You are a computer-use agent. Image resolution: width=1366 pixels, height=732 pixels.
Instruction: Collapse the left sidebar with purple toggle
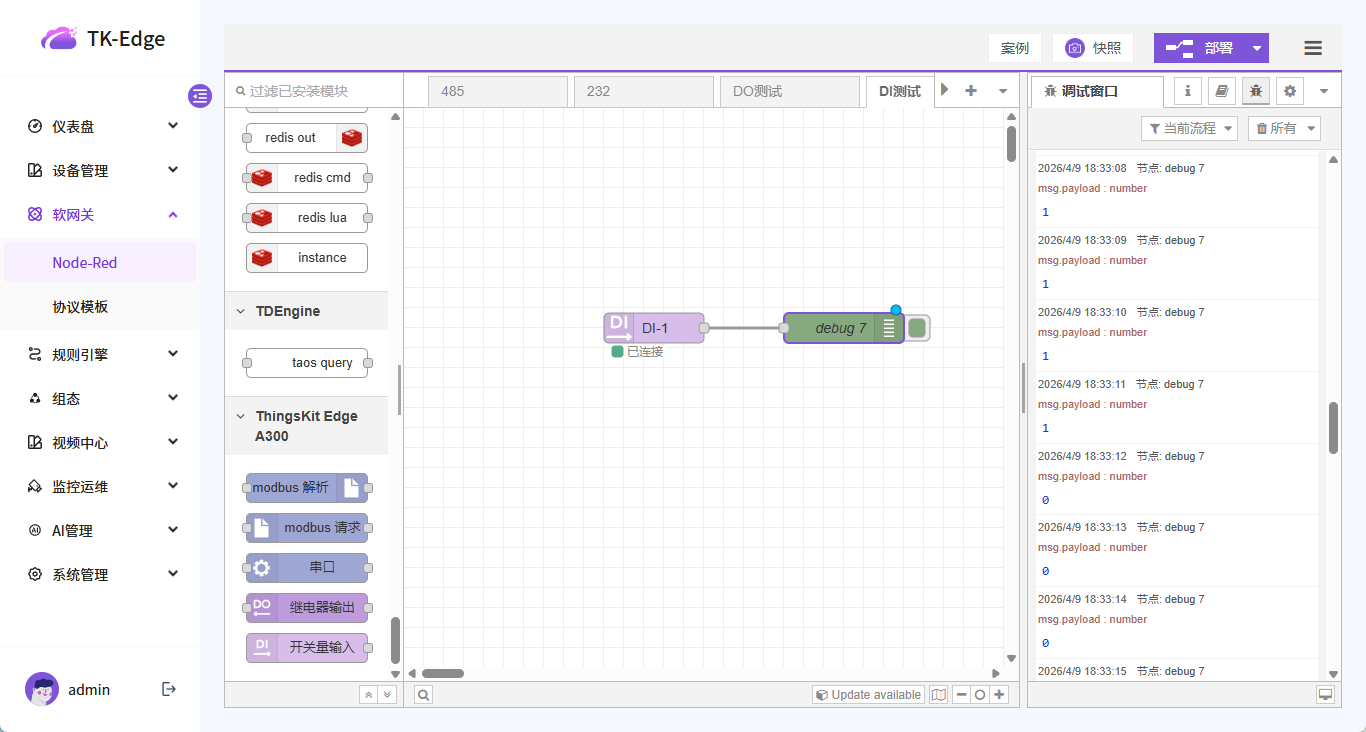[x=200, y=96]
